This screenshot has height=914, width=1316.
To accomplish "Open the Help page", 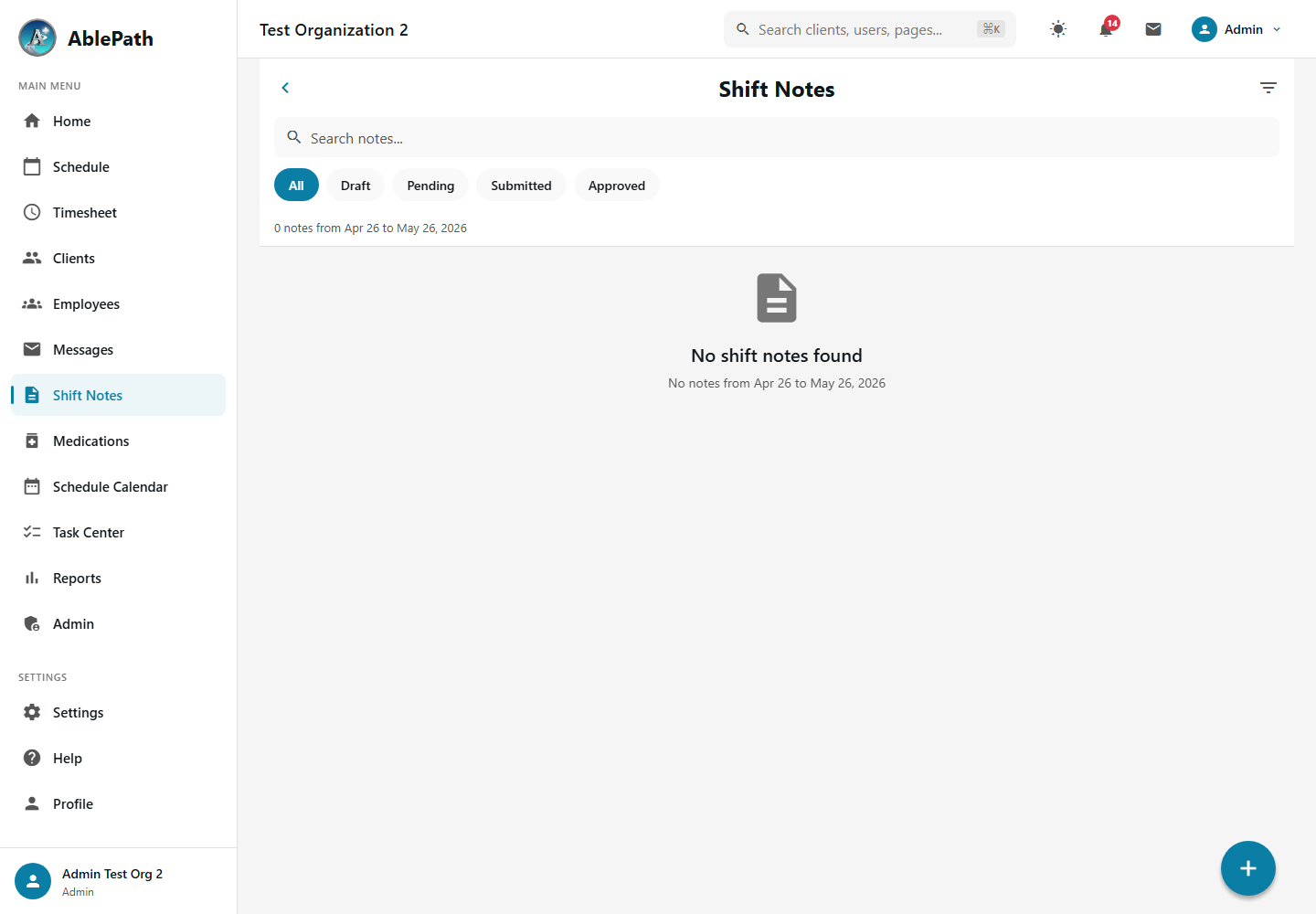I will point(118,758).
